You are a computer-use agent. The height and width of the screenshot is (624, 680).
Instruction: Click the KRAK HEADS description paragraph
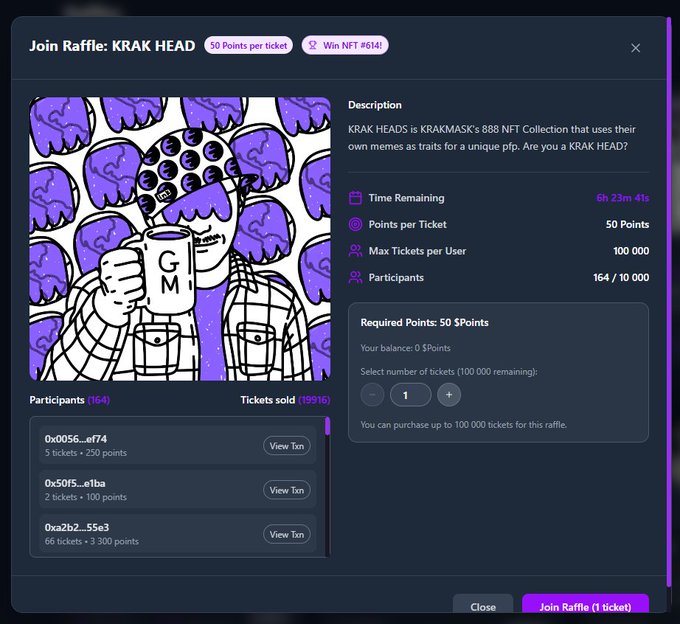click(x=492, y=137)
